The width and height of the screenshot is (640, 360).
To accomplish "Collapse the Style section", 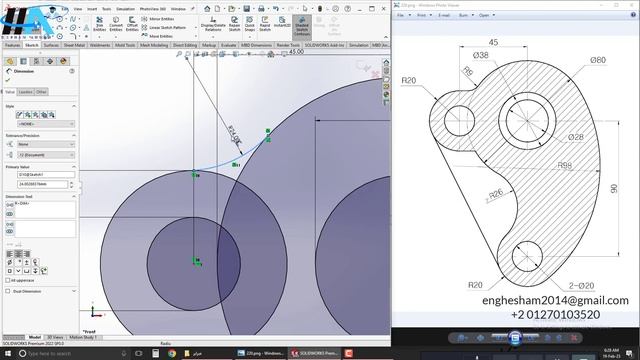I will (x=74, y=106).
